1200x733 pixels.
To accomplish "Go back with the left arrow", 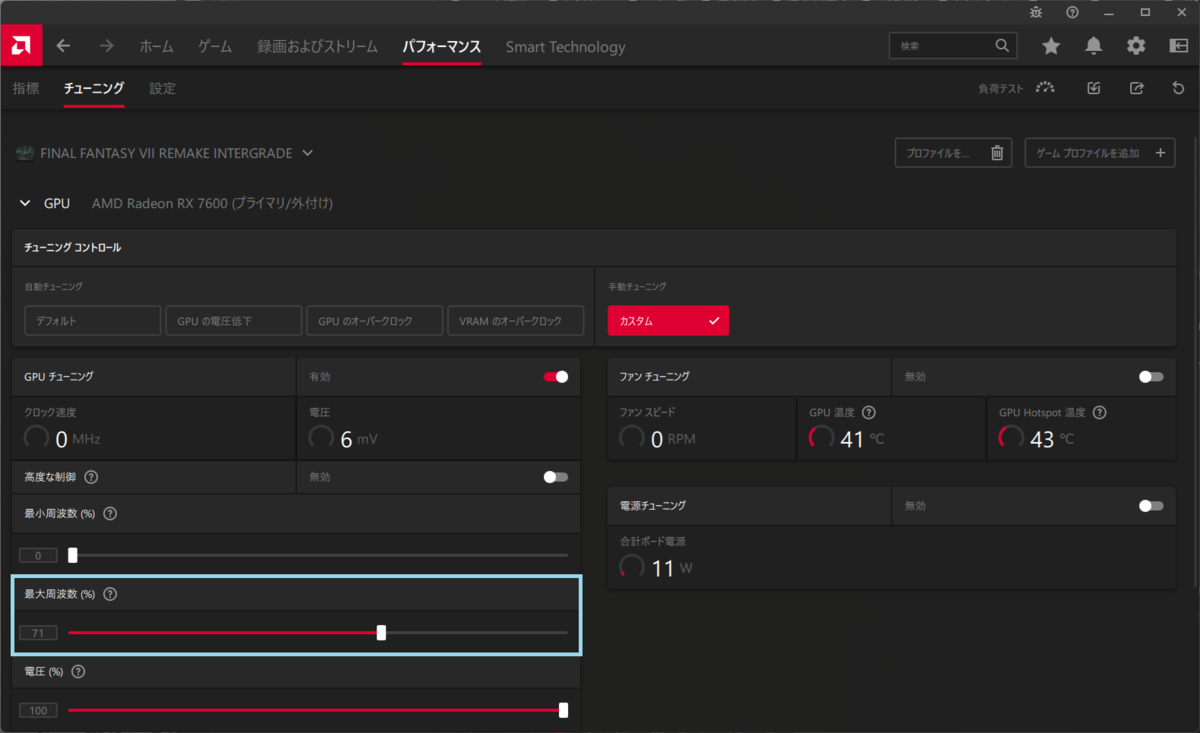I will click(x=64, y=46).
